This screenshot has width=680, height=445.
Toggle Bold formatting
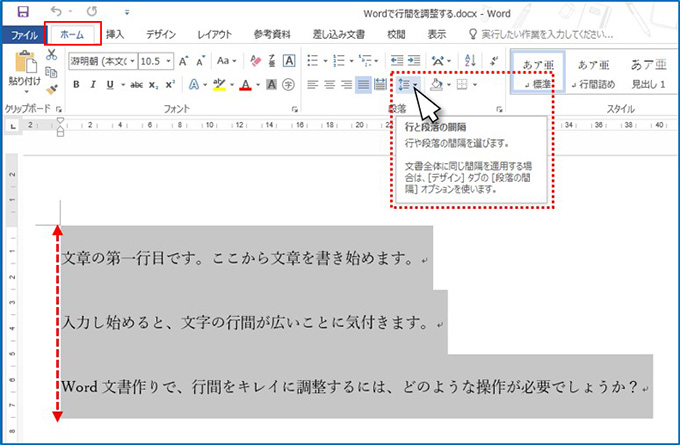[x=76, y=85]
